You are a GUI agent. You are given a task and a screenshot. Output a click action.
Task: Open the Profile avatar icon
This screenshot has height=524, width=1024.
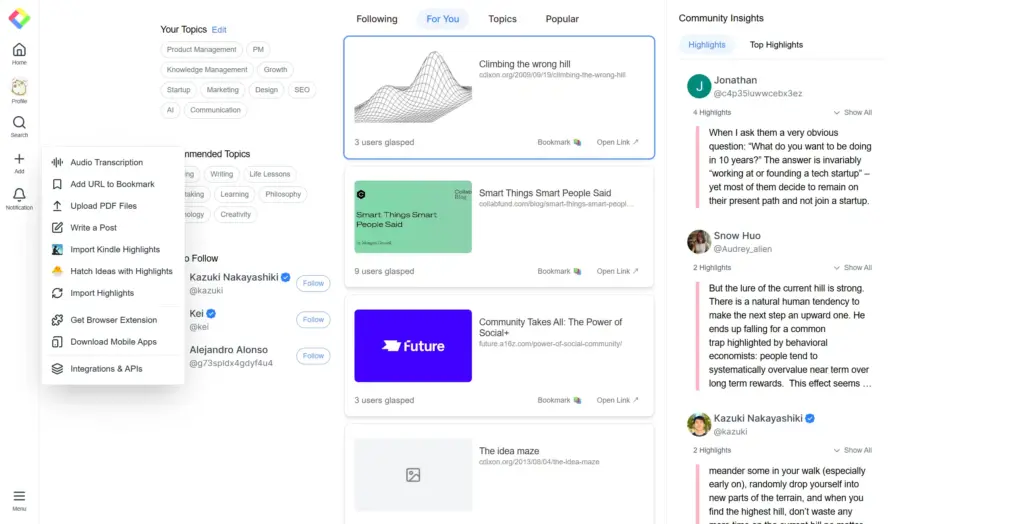(x=19, y=88)
